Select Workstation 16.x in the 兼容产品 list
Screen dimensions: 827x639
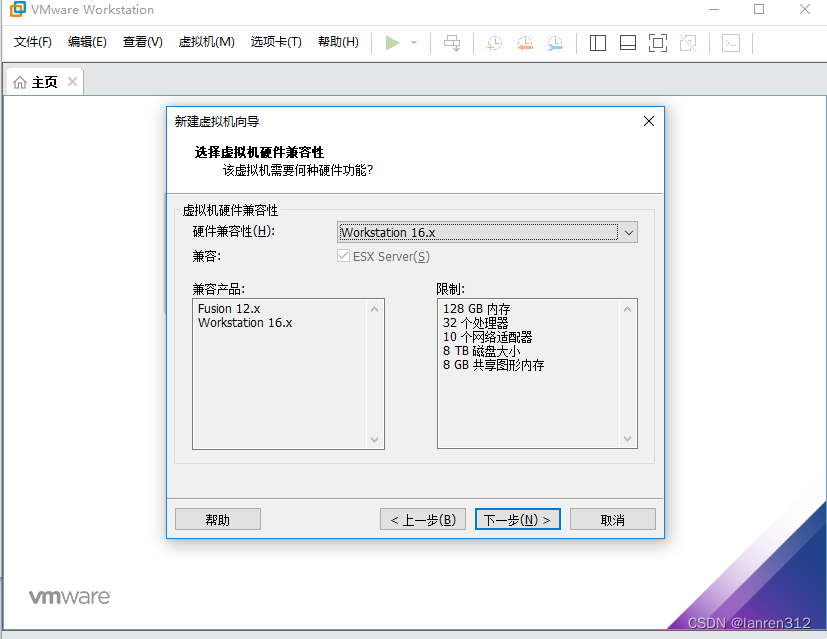[x=245, y=323]
